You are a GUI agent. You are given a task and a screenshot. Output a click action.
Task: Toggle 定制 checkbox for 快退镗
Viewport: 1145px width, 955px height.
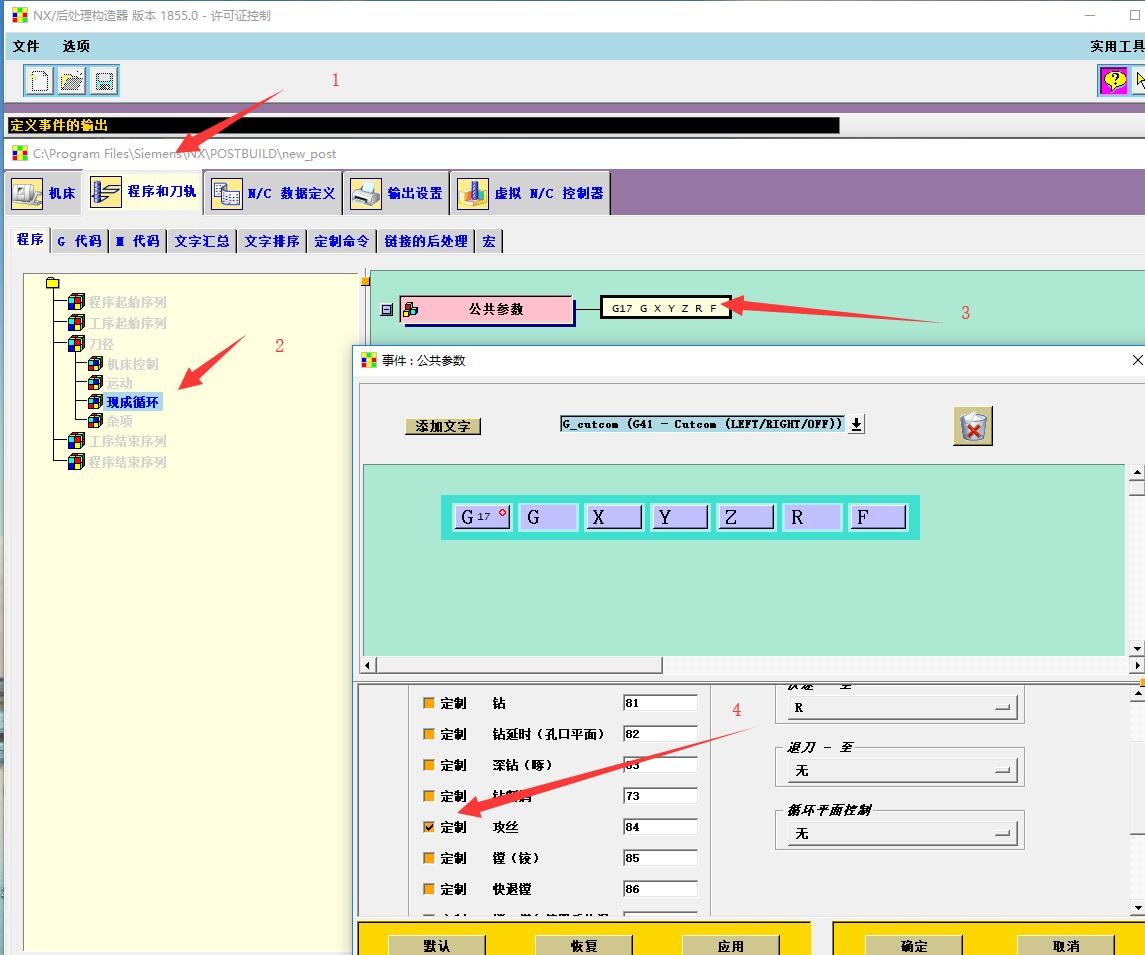tap(429, 889)
